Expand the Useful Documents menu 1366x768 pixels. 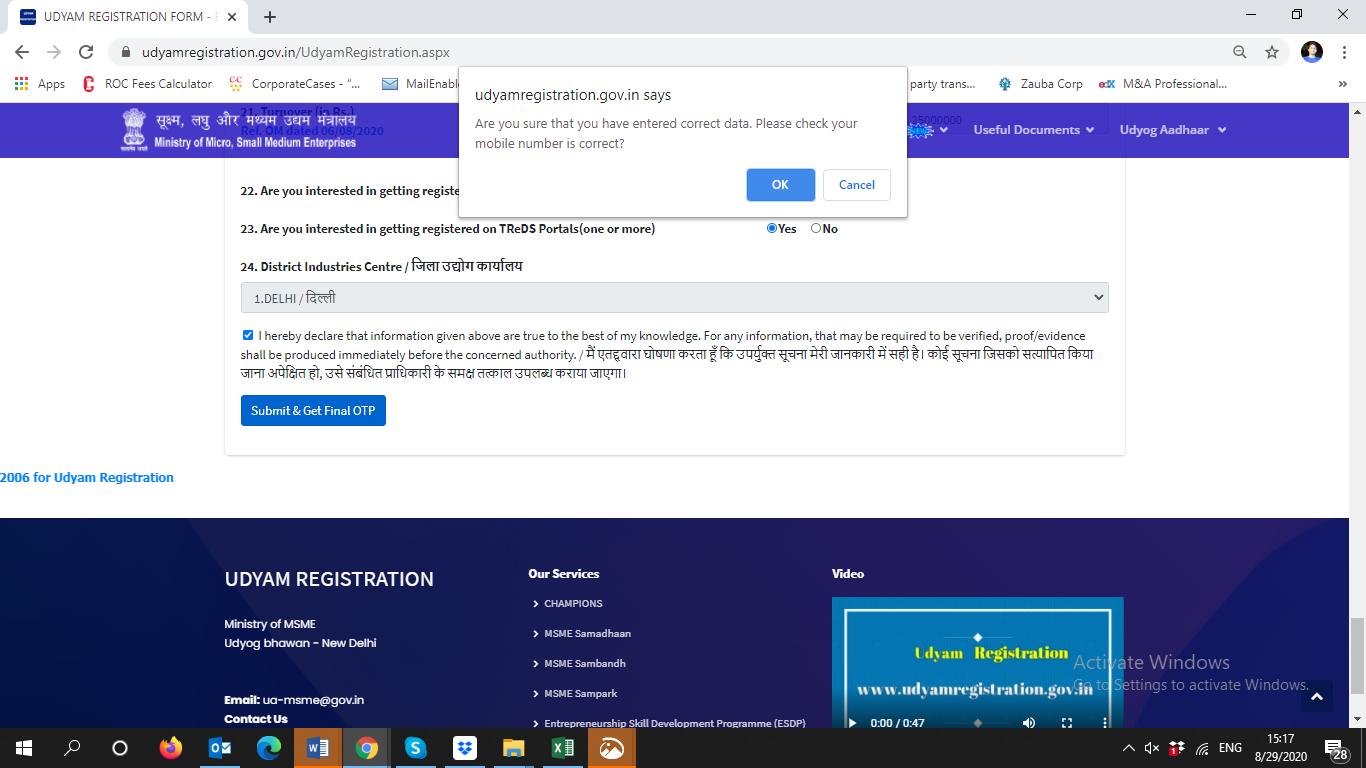point(1033,130)
